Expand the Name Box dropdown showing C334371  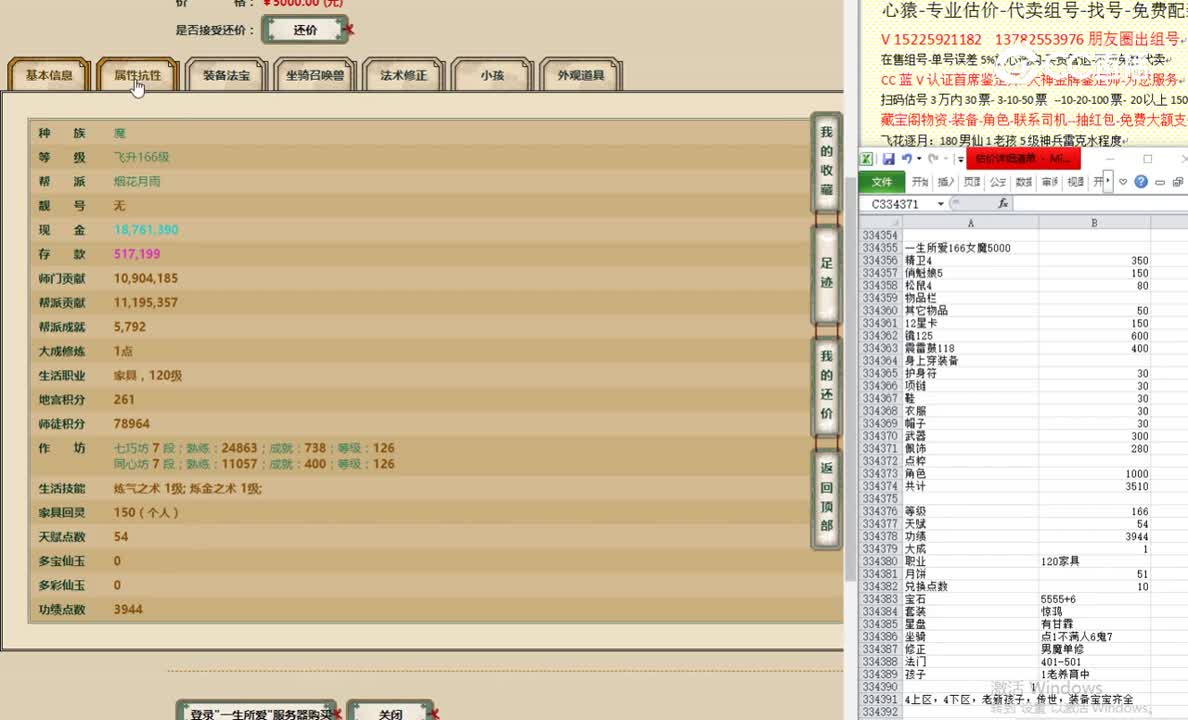(x=940, y=203)
